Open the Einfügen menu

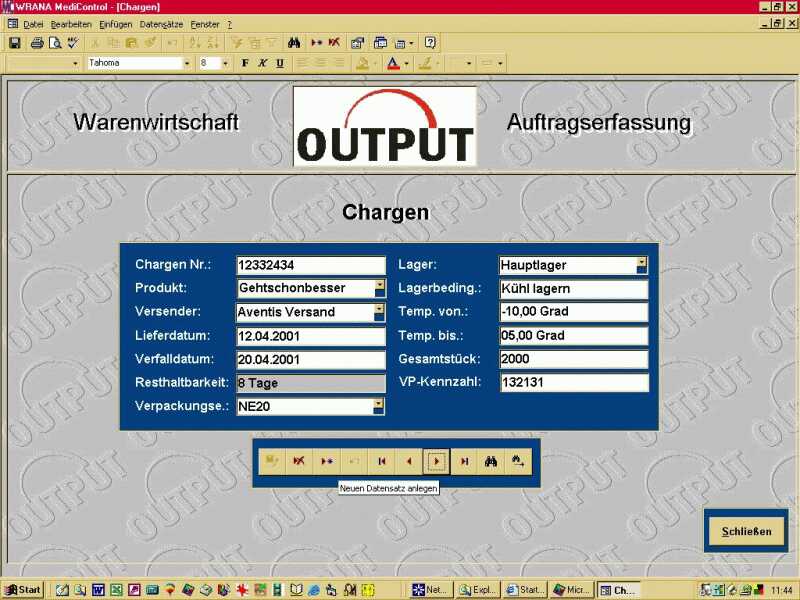pyautogui.click(x=115, y=24)
